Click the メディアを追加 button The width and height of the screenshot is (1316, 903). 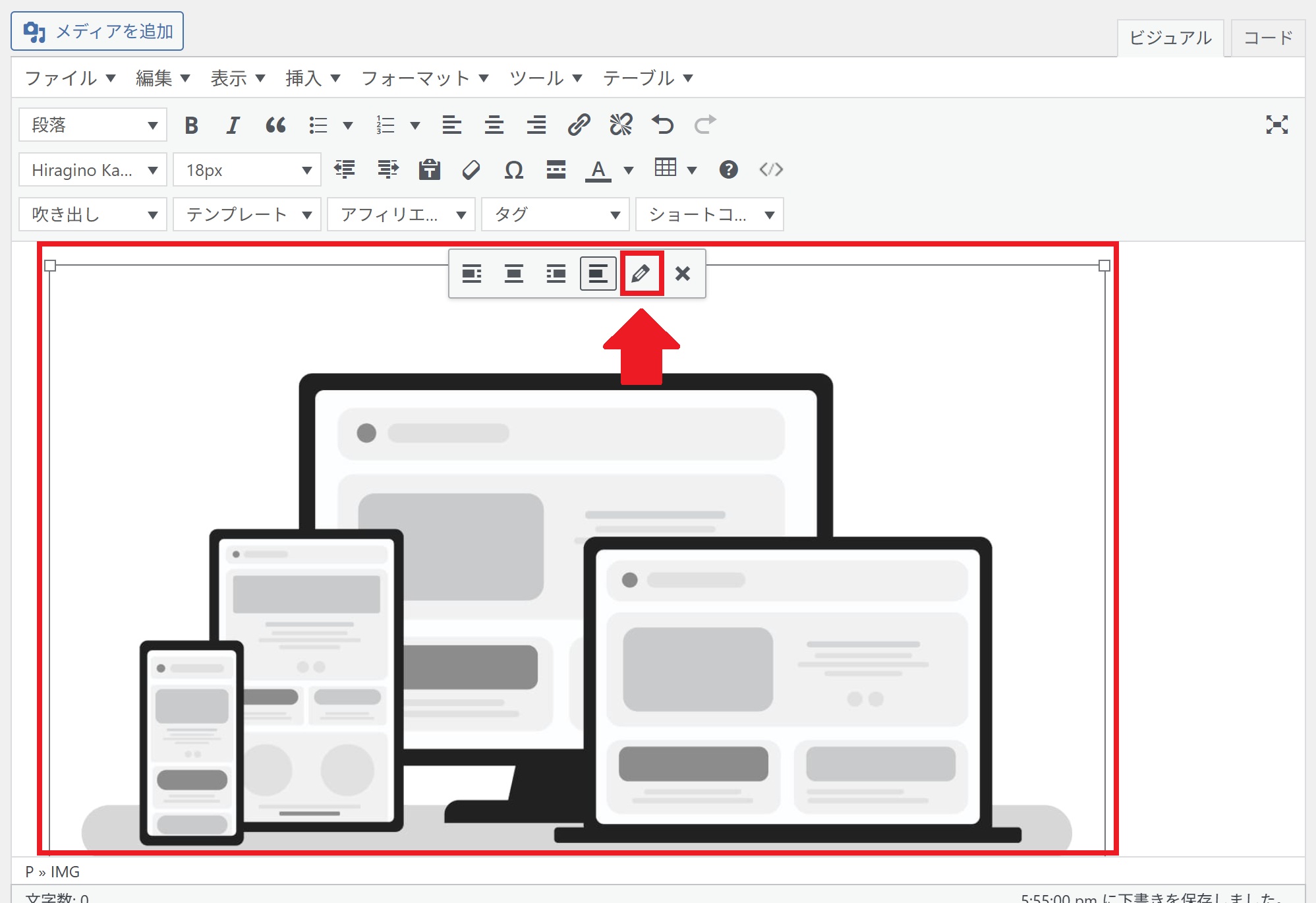pos(98,31)
